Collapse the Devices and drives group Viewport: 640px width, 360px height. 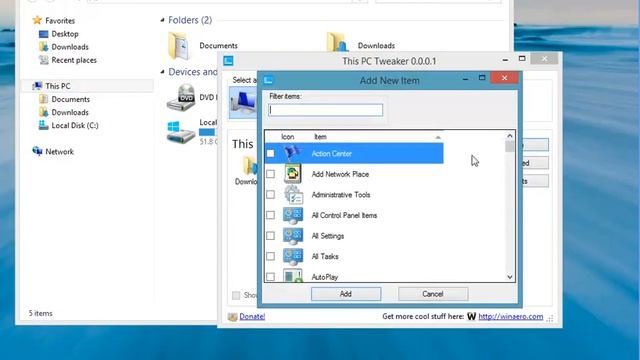point(162,72)
